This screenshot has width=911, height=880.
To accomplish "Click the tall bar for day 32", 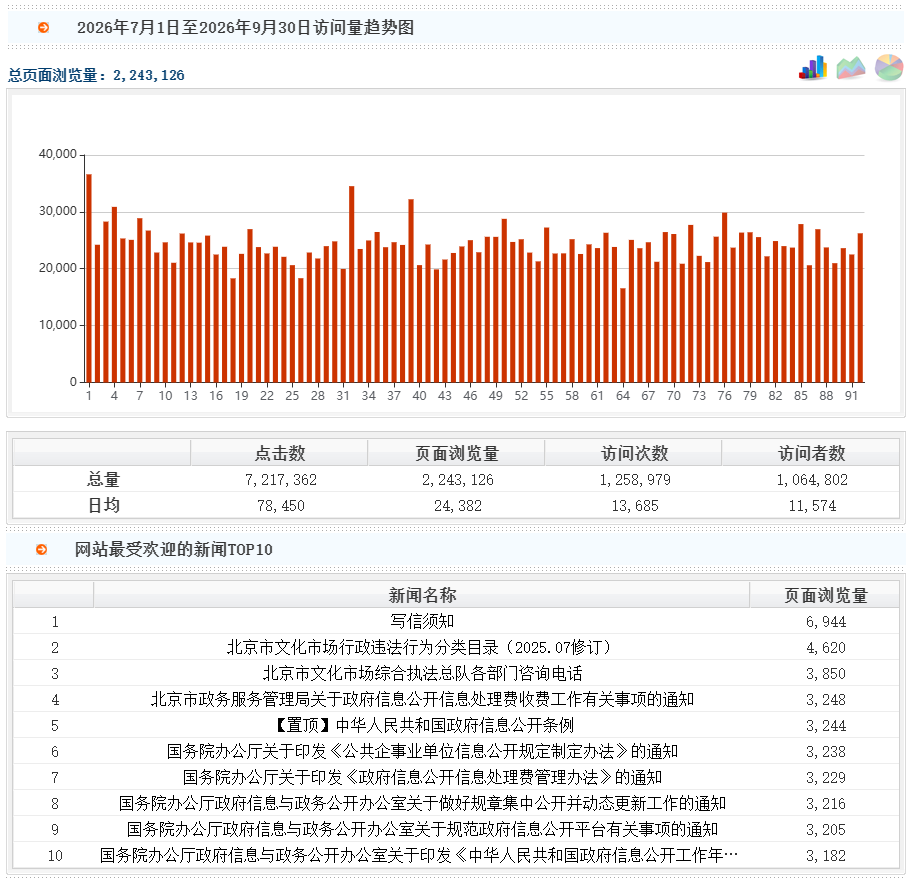I will [x=352, y=284].
